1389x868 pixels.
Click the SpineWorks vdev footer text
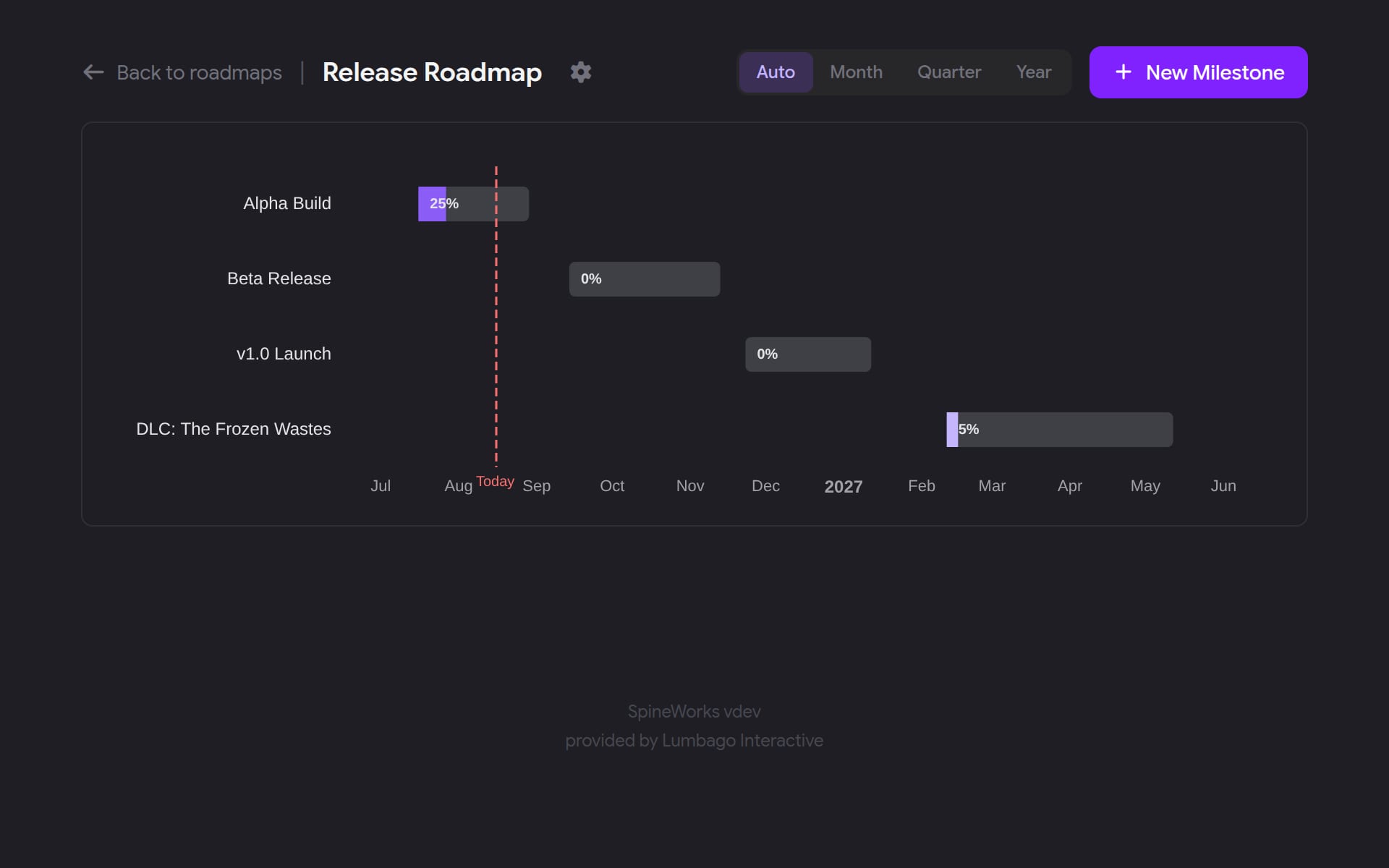pyautogui.click(x=694, y=712)
